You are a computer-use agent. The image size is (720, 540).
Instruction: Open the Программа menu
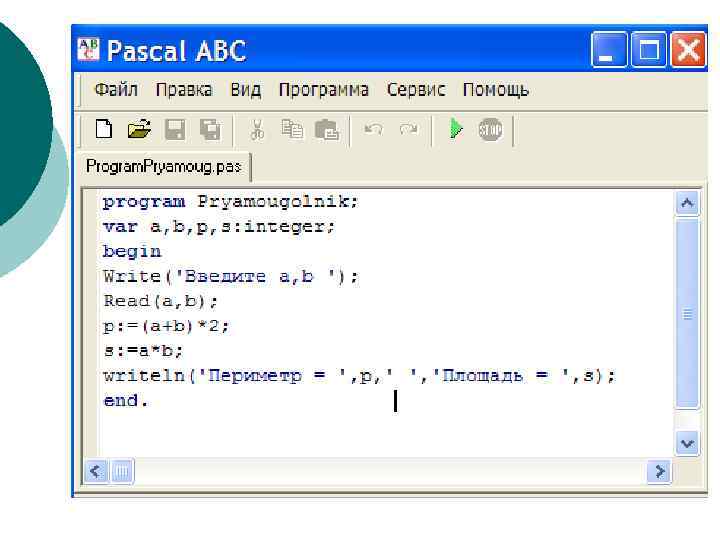324,90
